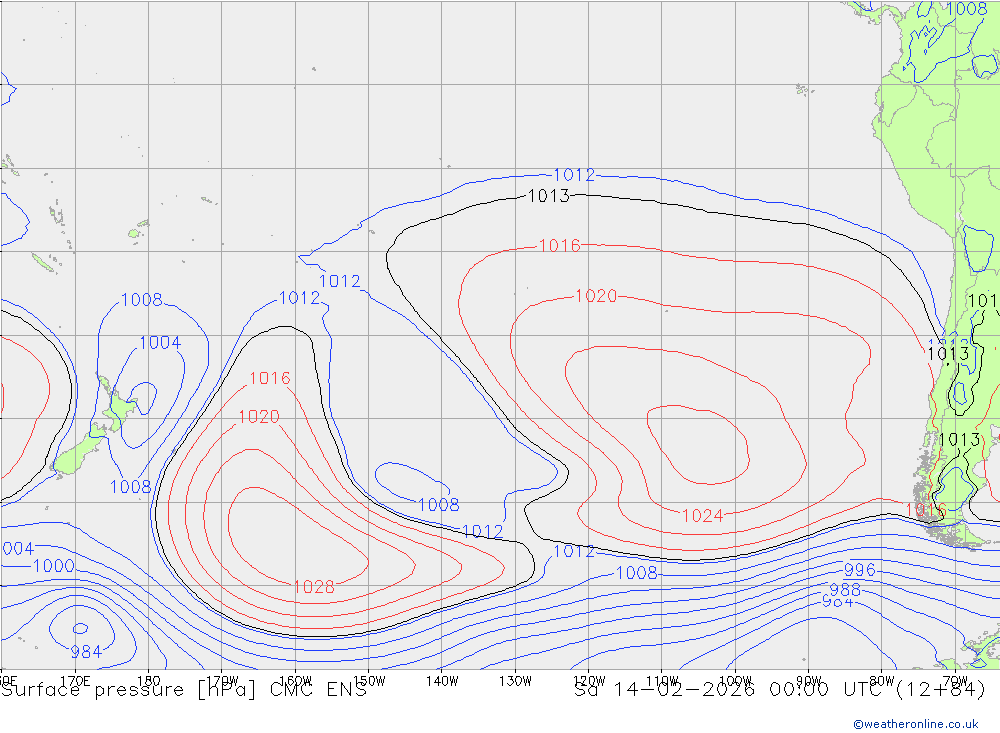
Task: Click the 70W longitude label
Action: (955, 681)
